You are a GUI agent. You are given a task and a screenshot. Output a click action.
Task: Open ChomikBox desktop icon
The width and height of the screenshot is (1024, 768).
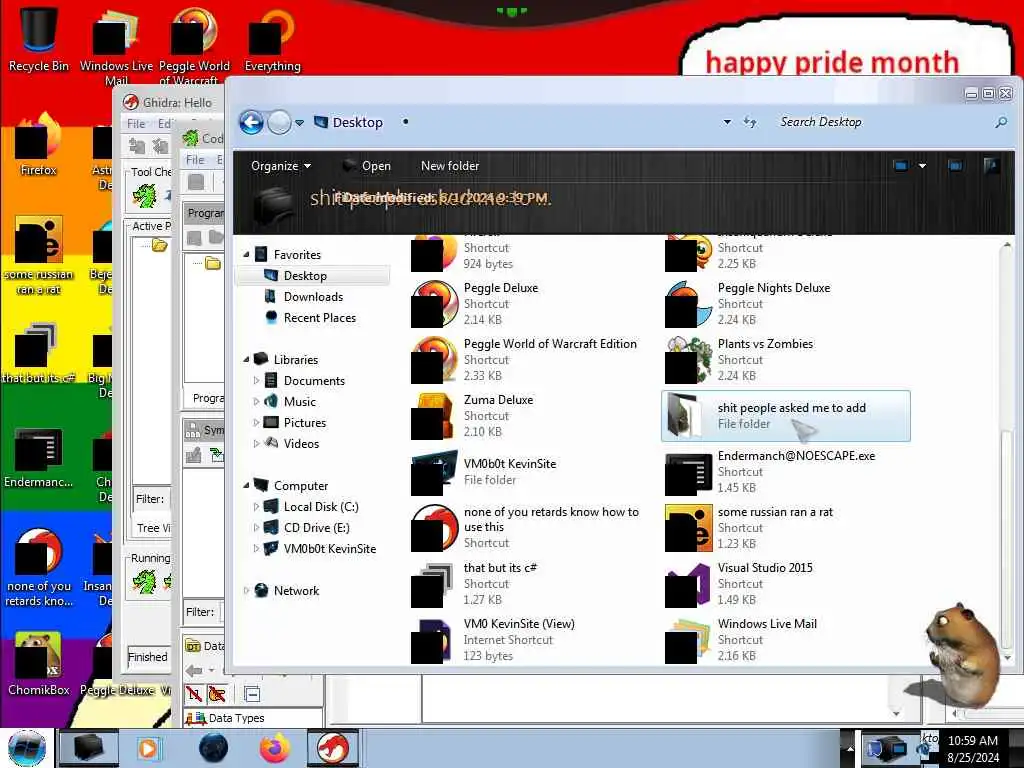coord(39,663)
